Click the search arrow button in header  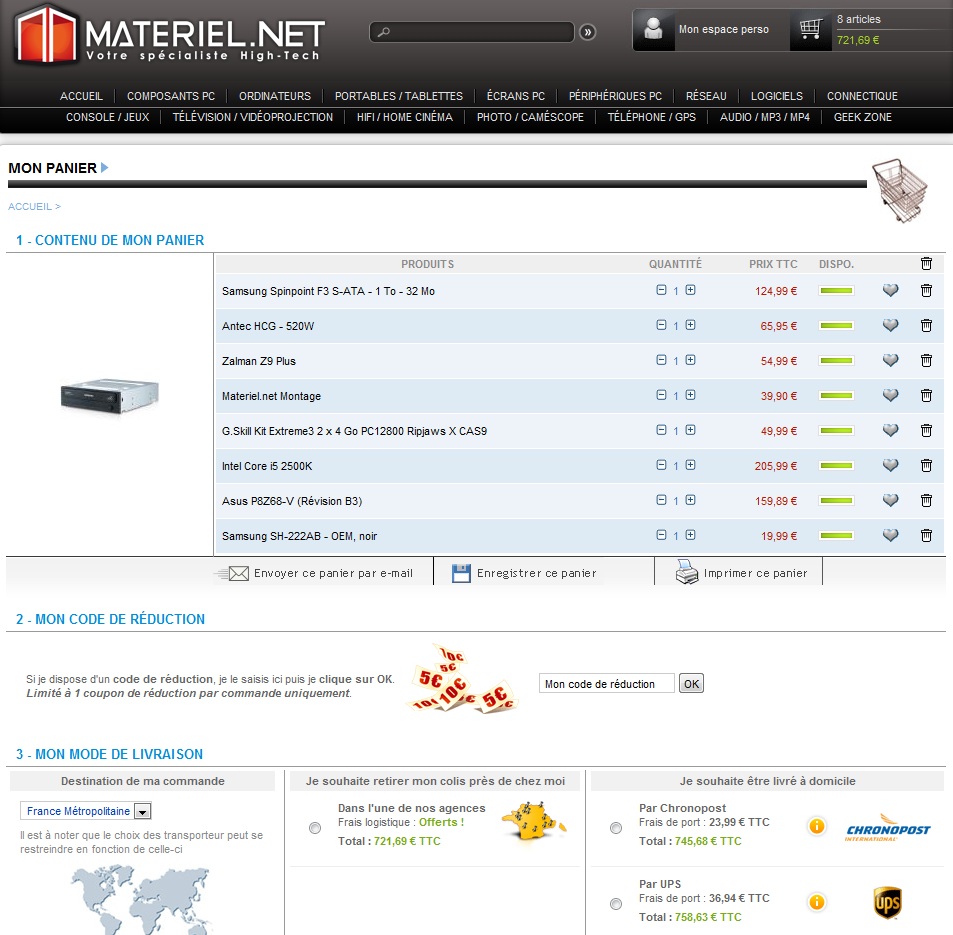(x=587, y=32)
